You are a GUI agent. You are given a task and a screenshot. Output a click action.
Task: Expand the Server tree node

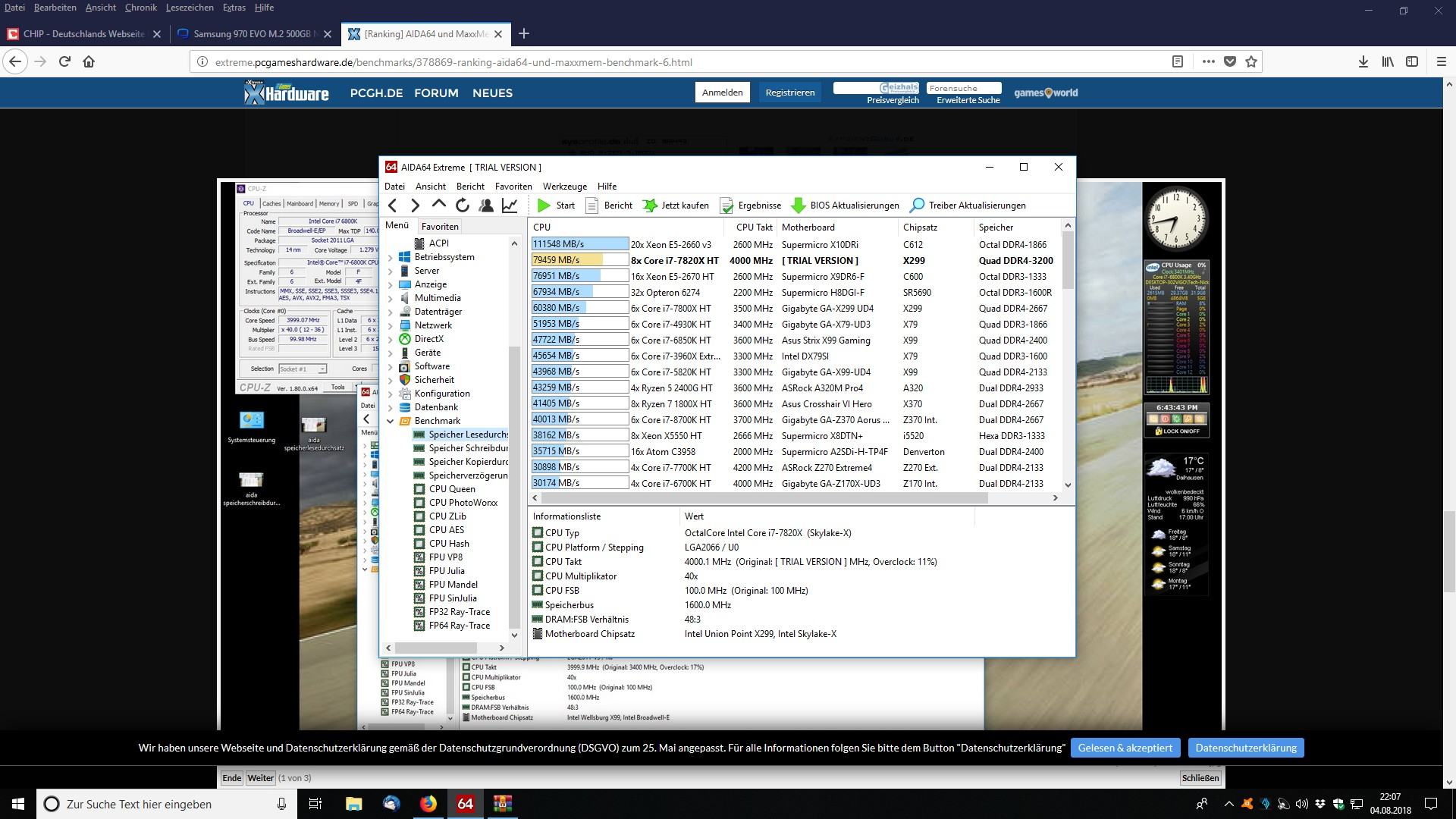coord(391,271)
